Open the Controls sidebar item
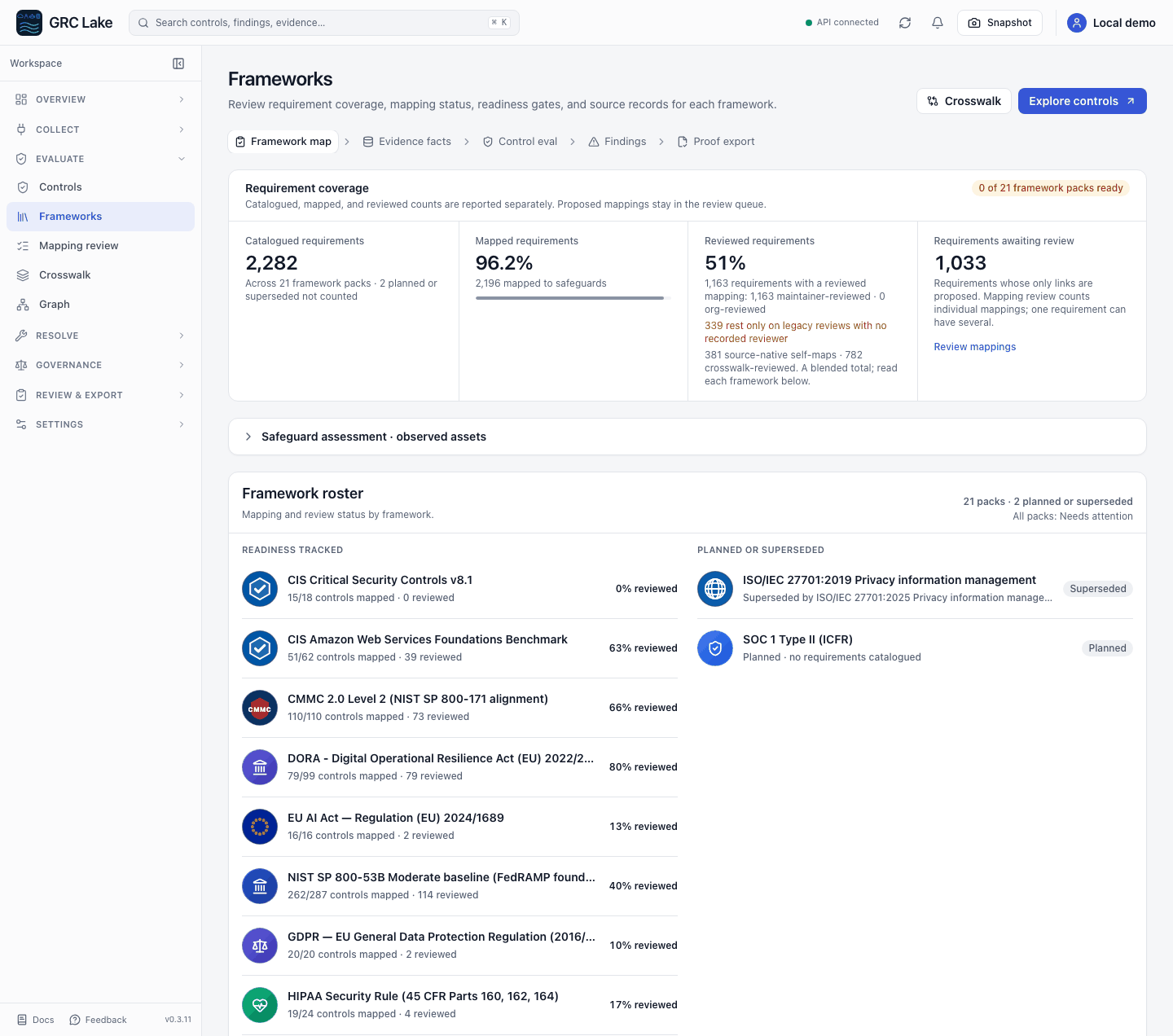 pyautogui.click(x=100, y=187)
